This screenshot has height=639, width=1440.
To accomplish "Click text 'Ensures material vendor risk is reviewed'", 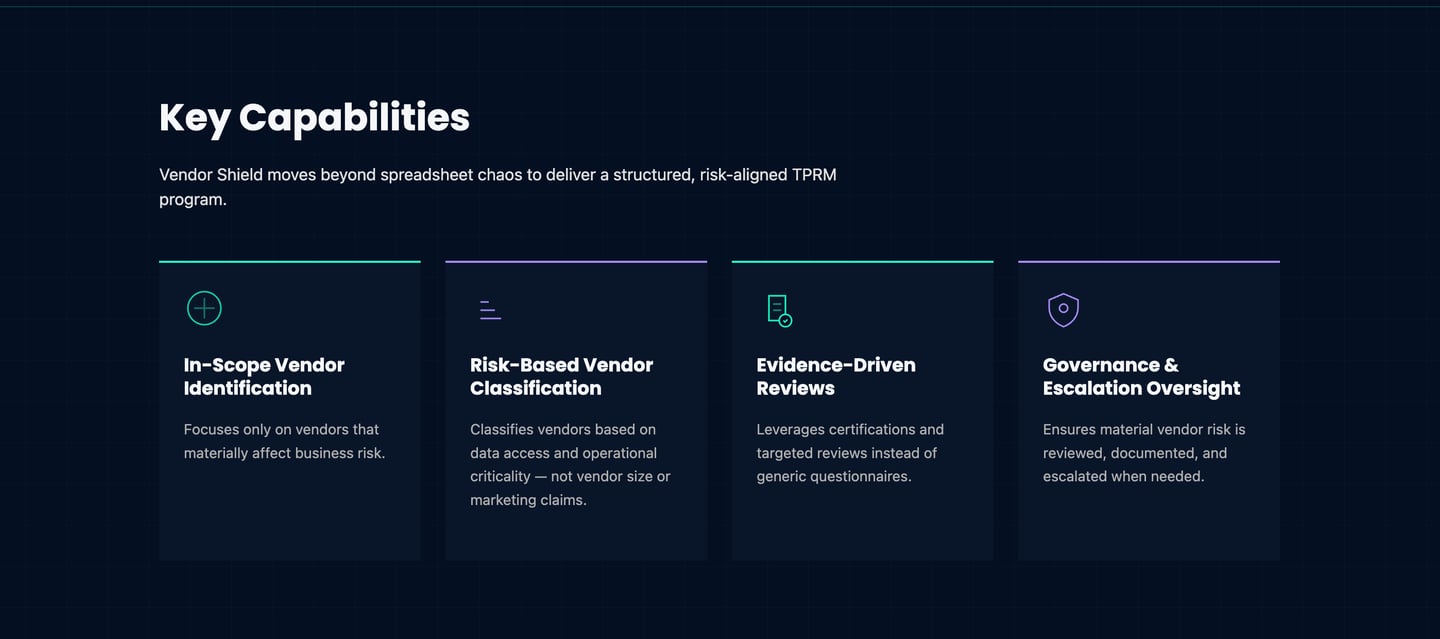I will [1144, 453].
